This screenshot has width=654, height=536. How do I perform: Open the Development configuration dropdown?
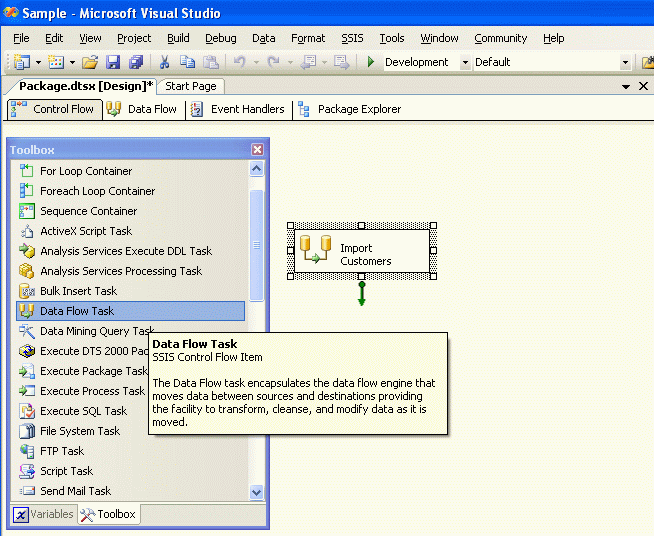[x=465, y=63]
